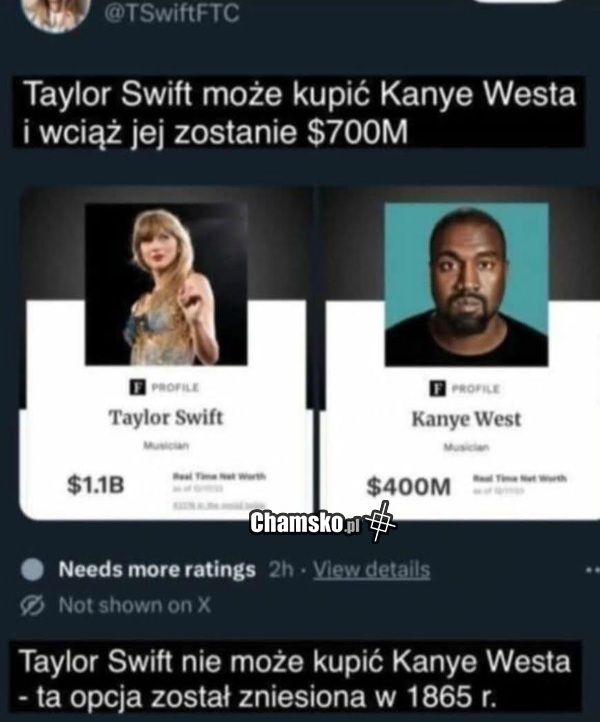Viewport: 600px width, 722px height.
Task: Open the three-dot more options menu
Action: click(592, 570)
